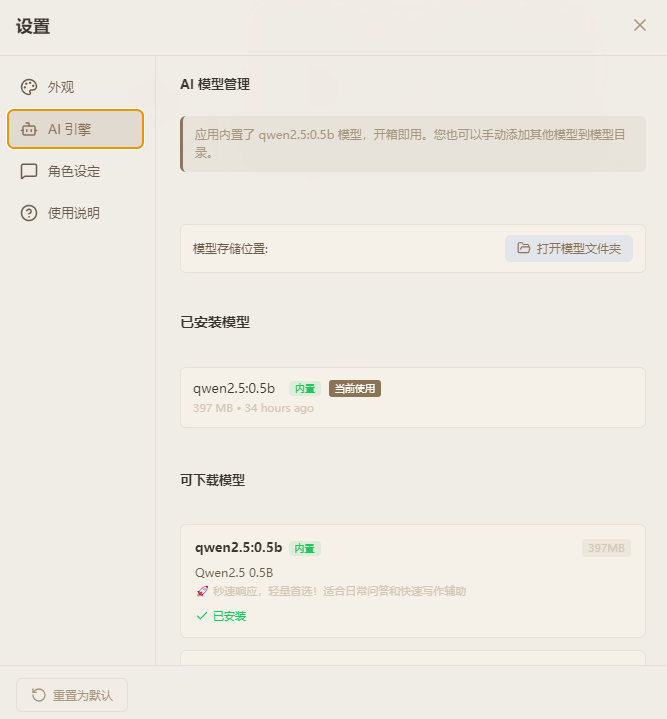667x719 pixels.
Task: Click the bold qwen2.5:0.5b downloadable model title
Action: (x=238, y=548)
